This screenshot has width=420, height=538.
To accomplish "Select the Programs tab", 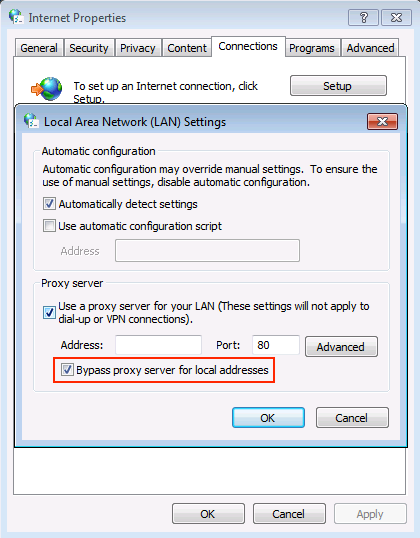I will 312,48.
